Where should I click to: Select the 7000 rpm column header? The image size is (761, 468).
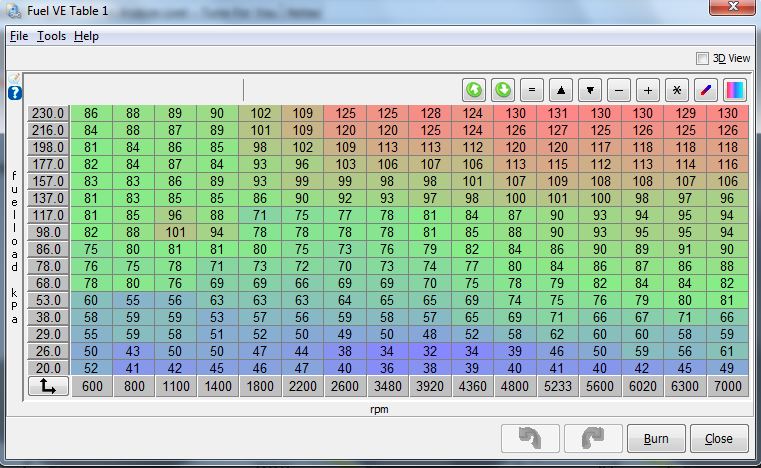[x=728, y=386]
